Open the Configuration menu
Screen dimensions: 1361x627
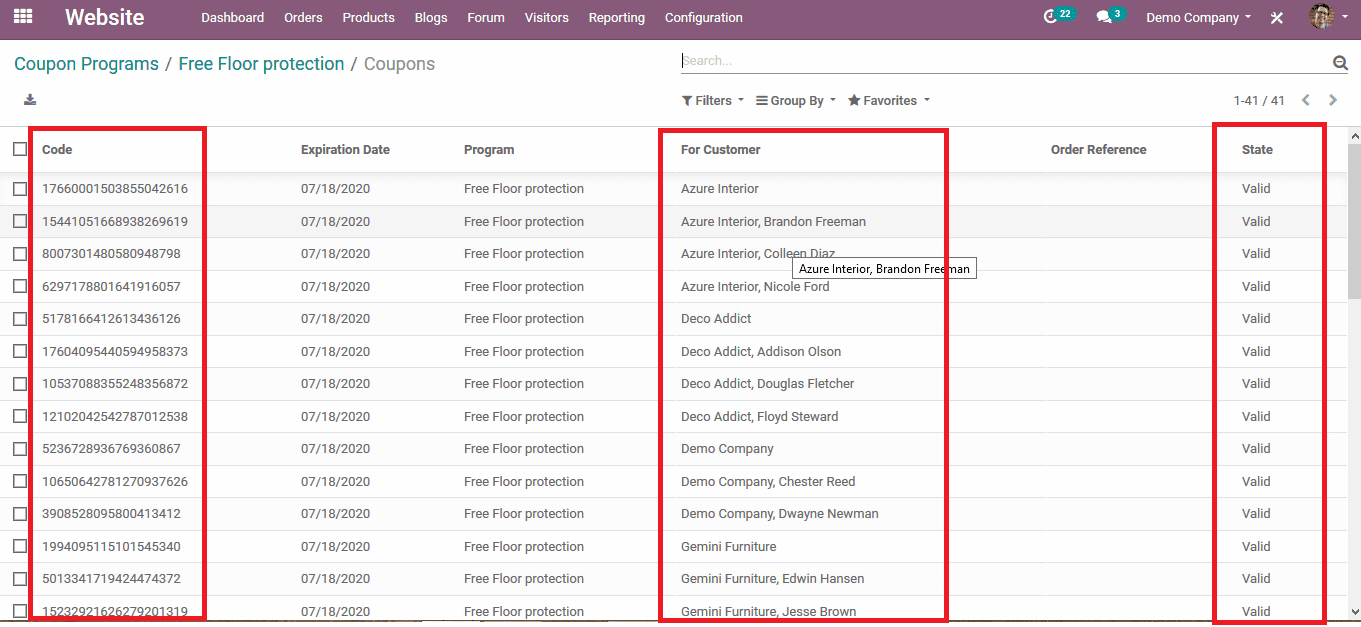coord(704,17)
